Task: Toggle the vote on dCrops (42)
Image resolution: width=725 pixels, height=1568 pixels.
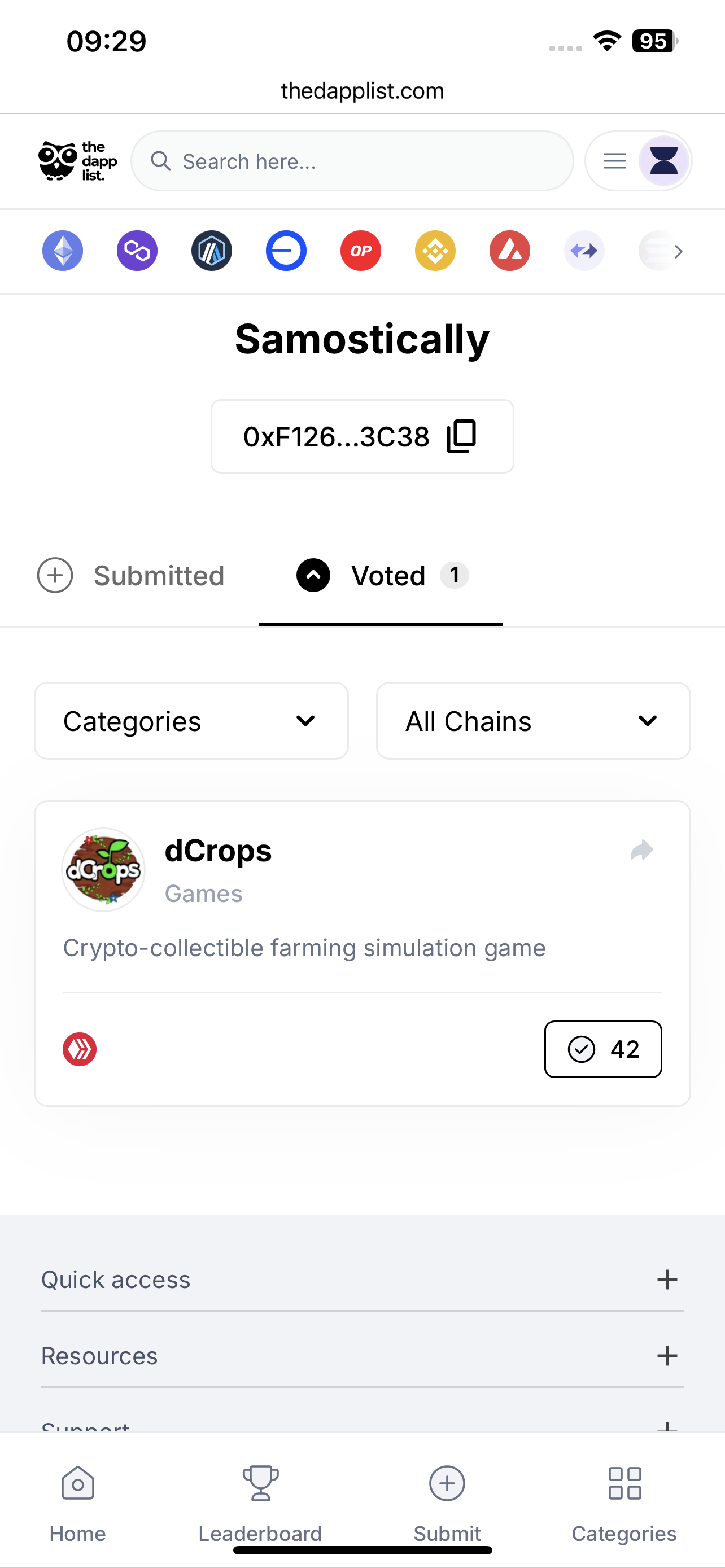Action: tap(603, 1049)
